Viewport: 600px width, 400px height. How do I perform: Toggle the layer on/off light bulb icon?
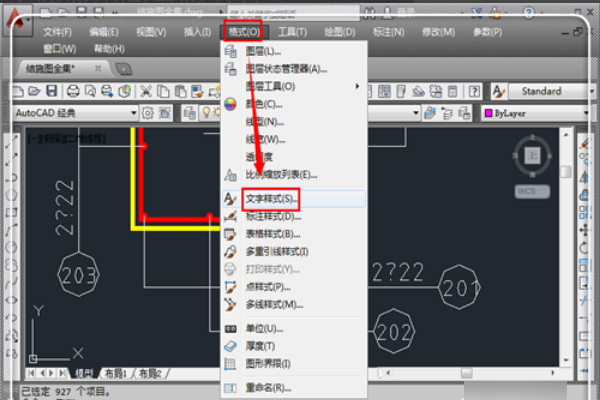[207, 112]
